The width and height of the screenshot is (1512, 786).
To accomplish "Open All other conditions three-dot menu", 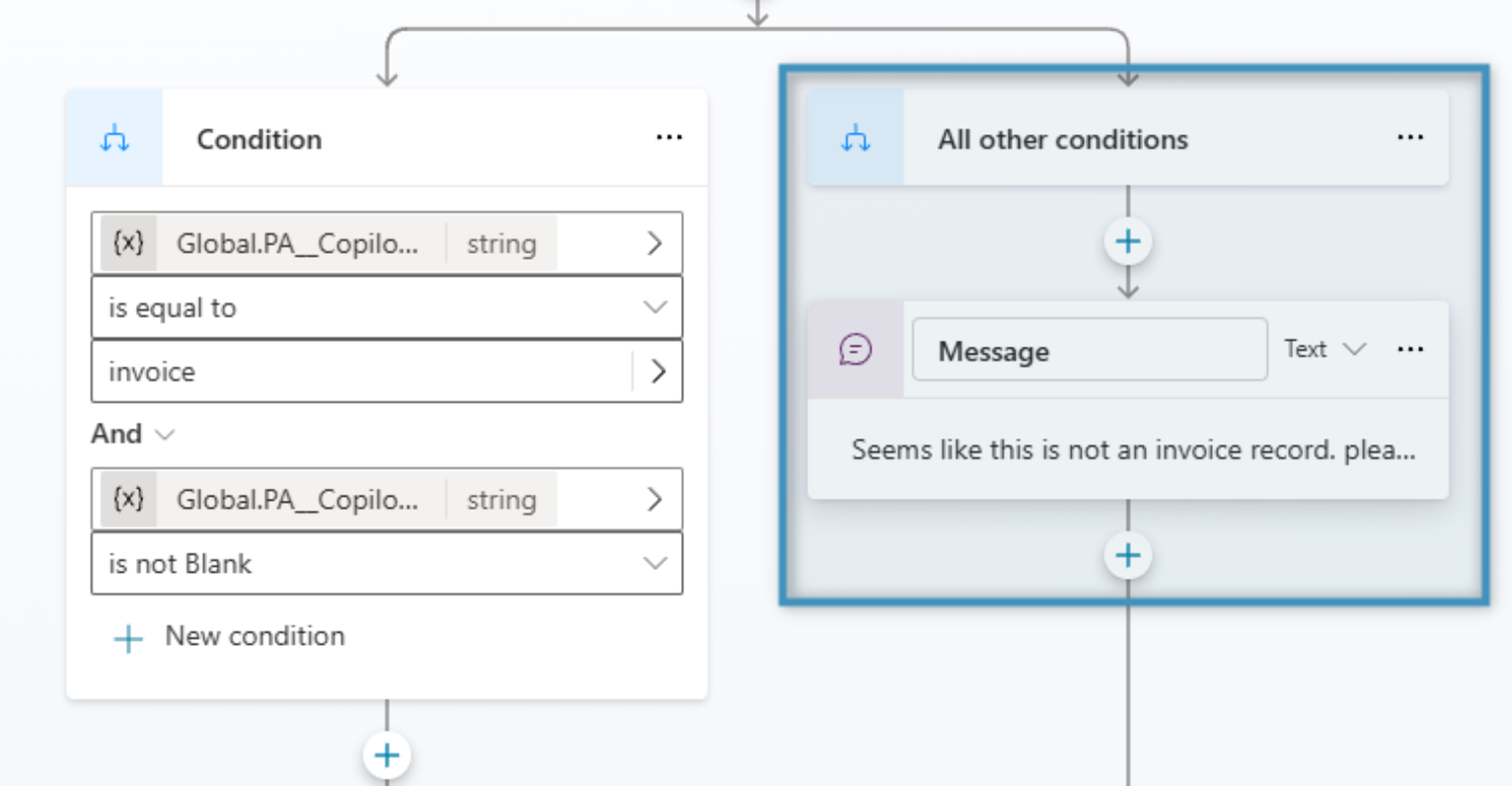I will 1410,137.
